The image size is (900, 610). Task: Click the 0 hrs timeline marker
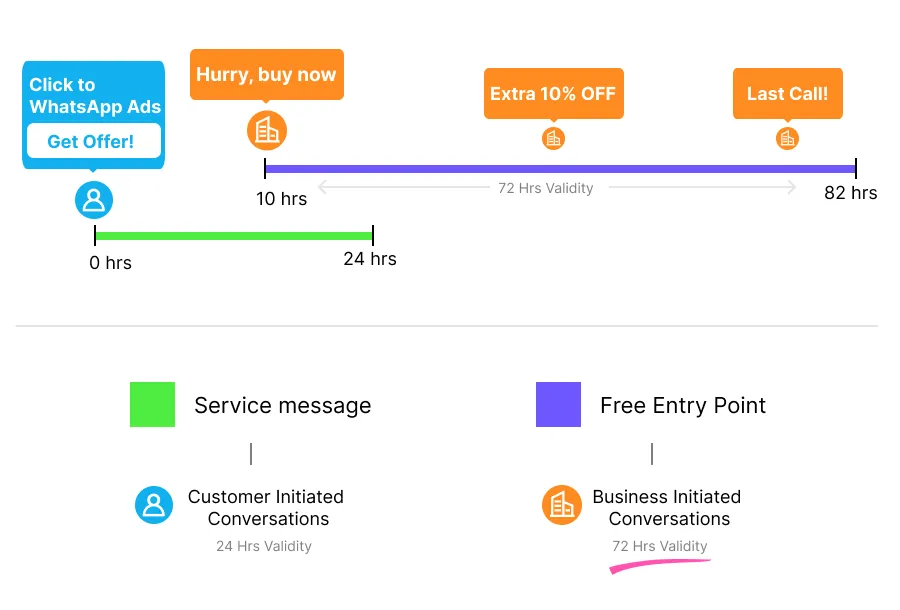[95, 236]
